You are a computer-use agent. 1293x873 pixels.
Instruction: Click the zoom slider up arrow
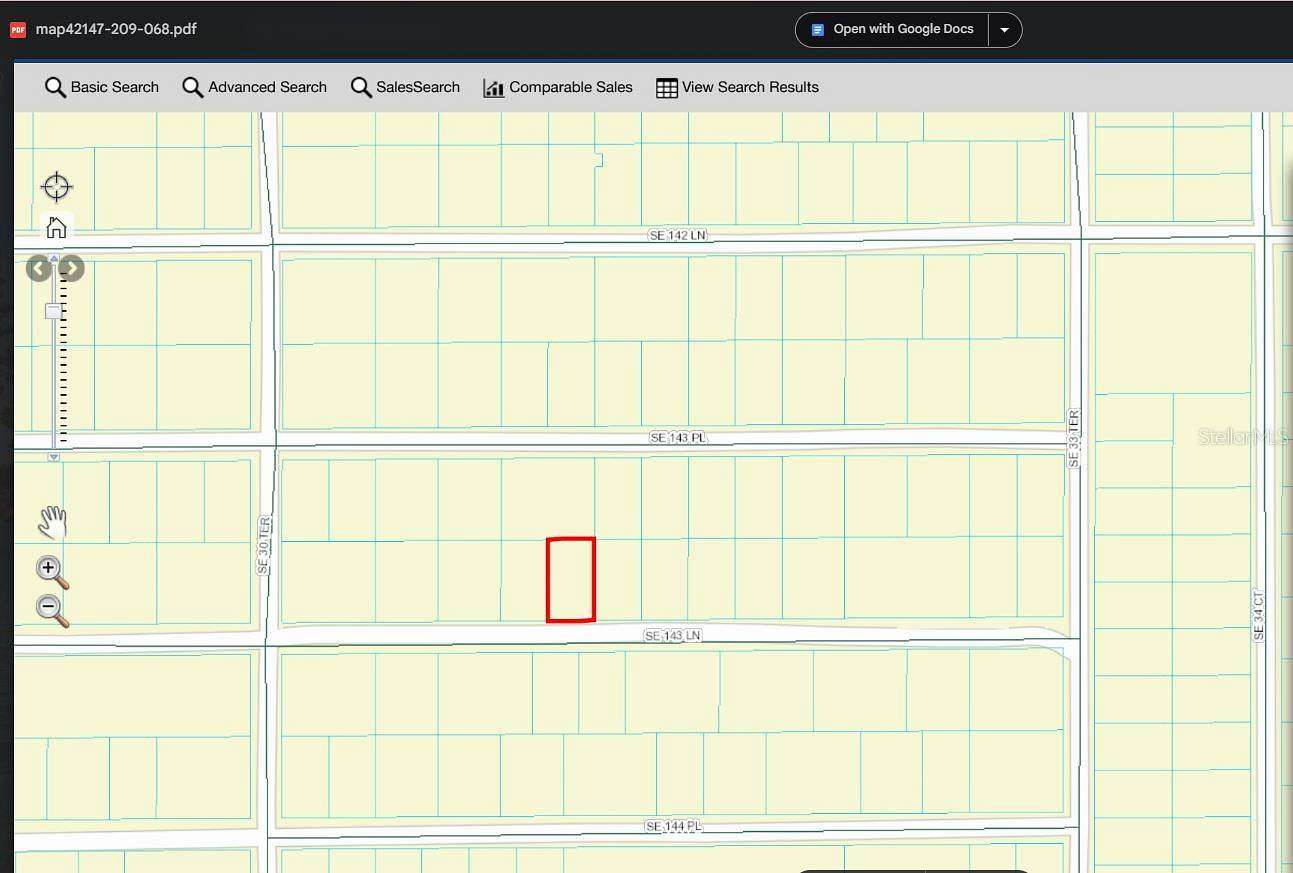pyautogui.click(x=54, y=258)
